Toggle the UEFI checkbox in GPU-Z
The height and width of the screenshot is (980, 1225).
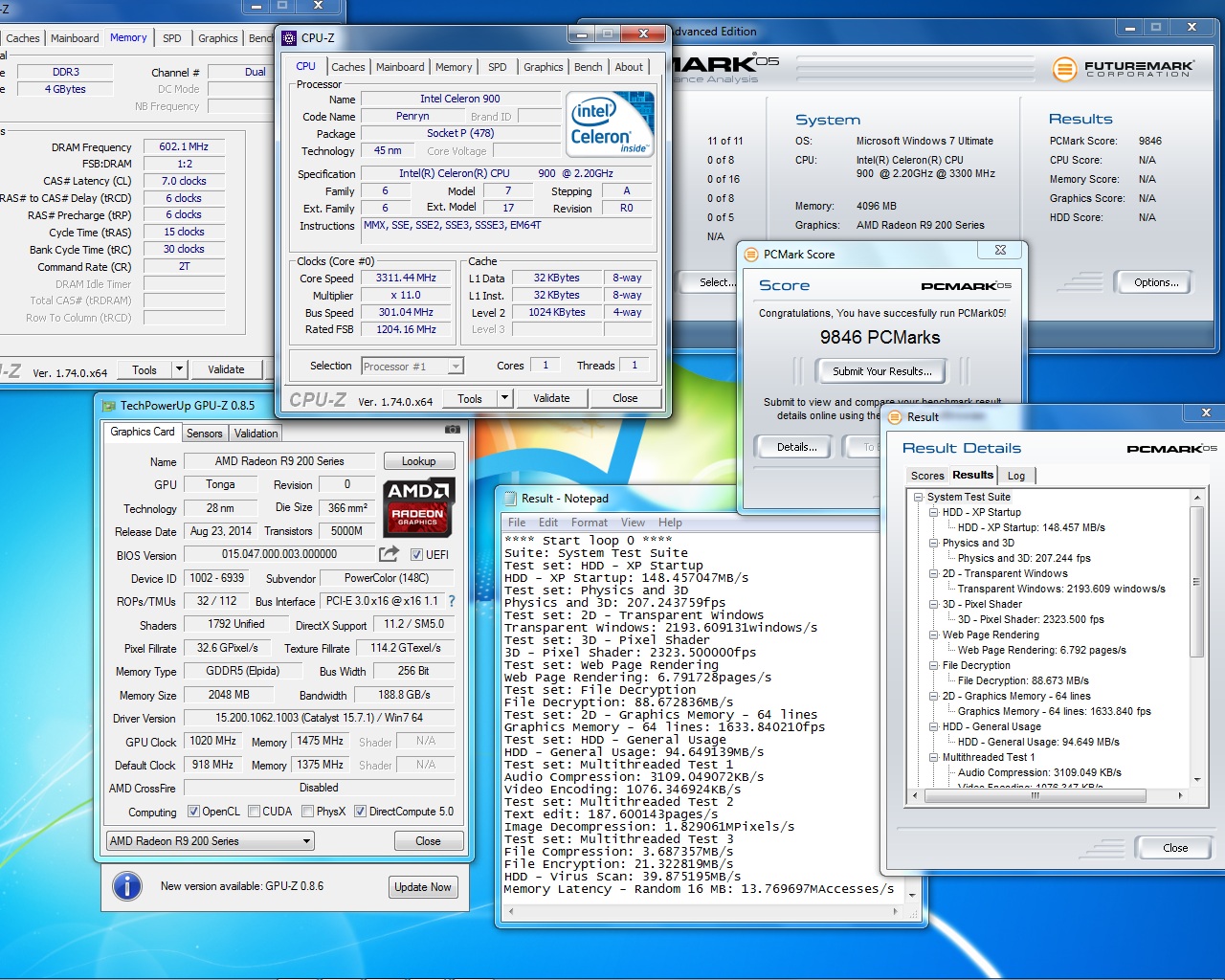(416, 555)
